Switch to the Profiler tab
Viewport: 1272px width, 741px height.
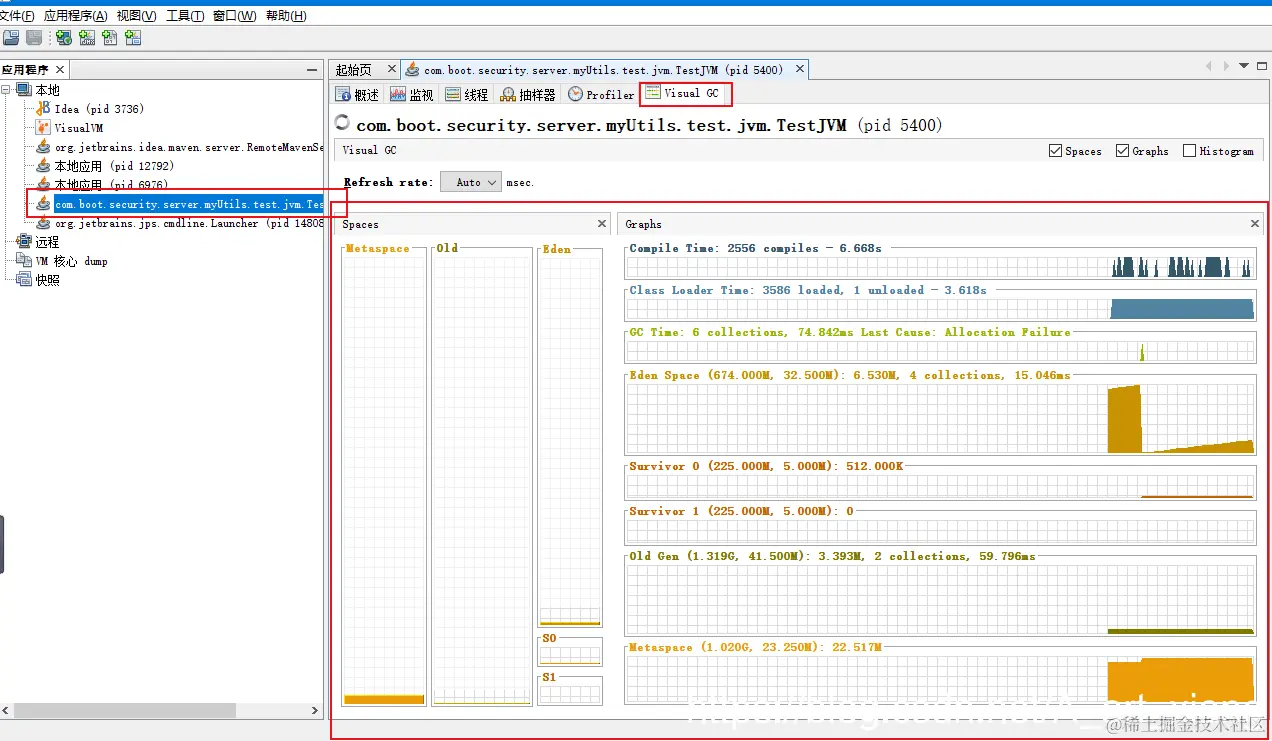coord(601,94)
